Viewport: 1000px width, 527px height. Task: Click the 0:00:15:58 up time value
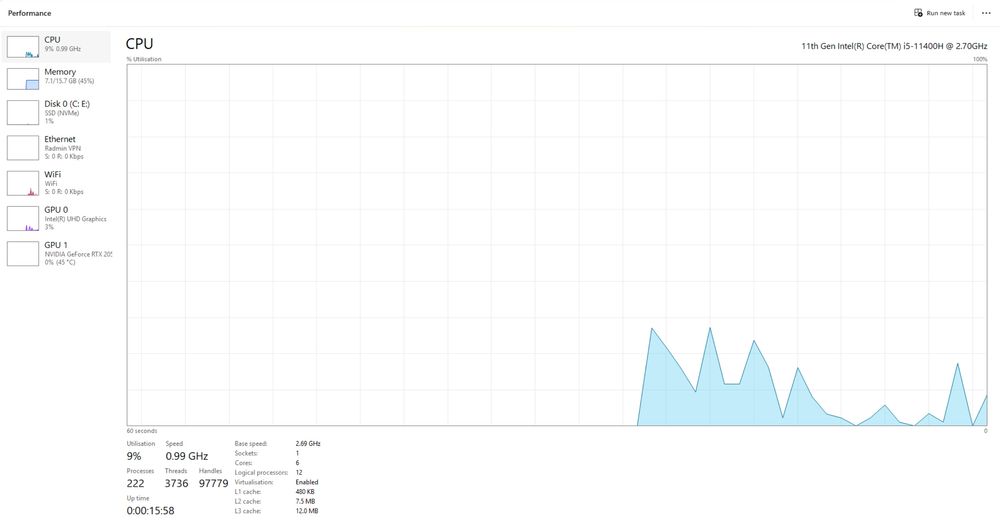151,510
